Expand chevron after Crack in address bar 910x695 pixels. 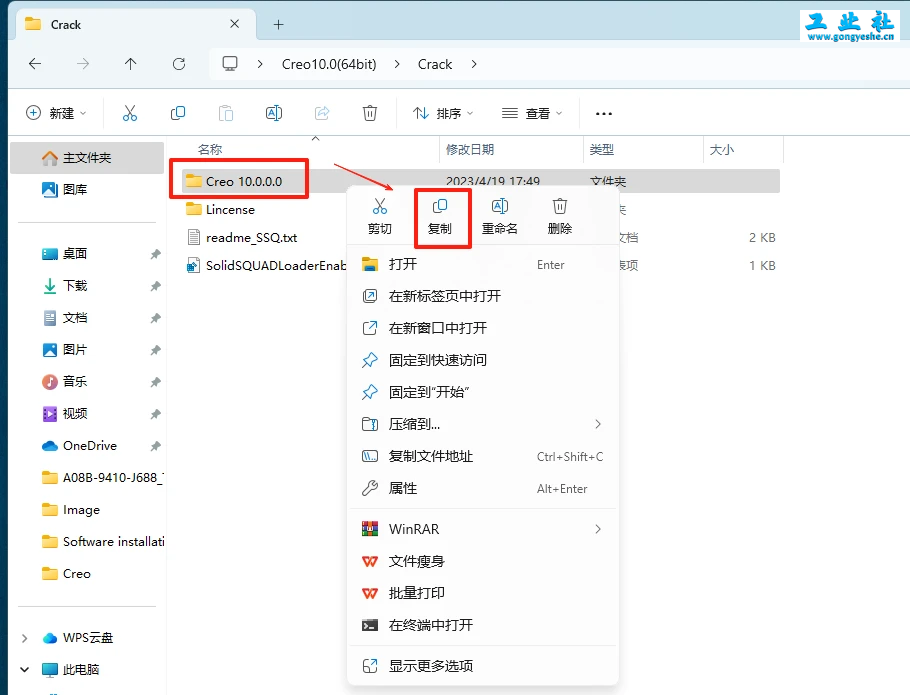pyautogui.click(x=474, y=64)
